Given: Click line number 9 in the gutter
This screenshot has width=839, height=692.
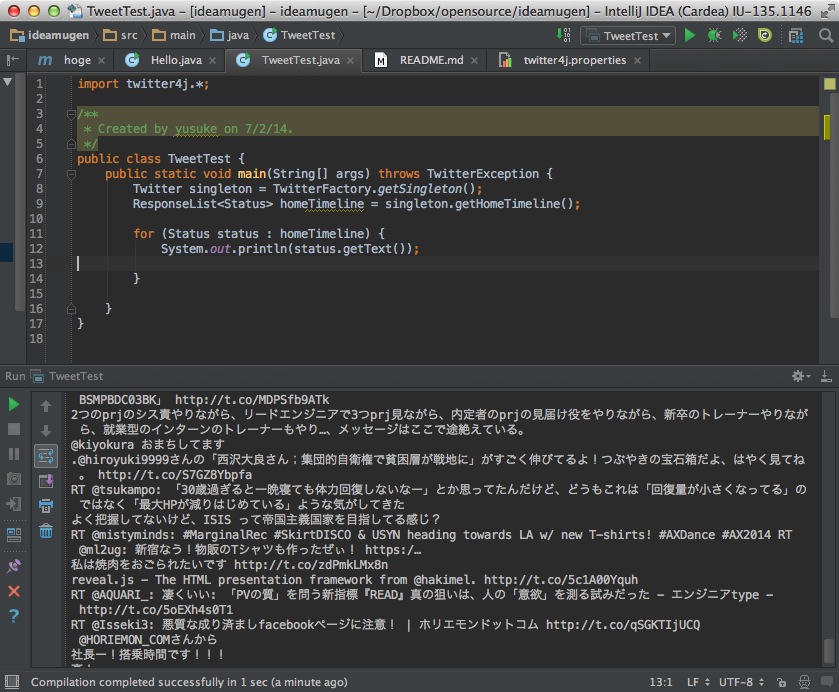Looking at the screenshot, I should pyautogui.click(x=39, y=204).
